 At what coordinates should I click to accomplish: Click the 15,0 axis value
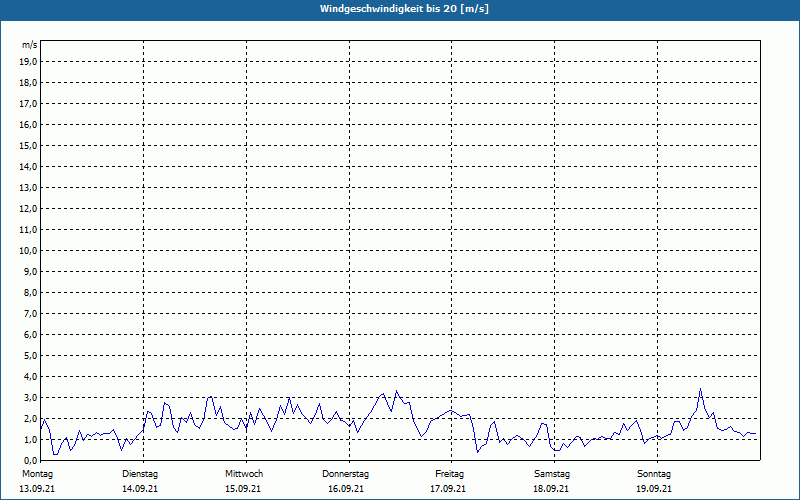click(30, 145)
